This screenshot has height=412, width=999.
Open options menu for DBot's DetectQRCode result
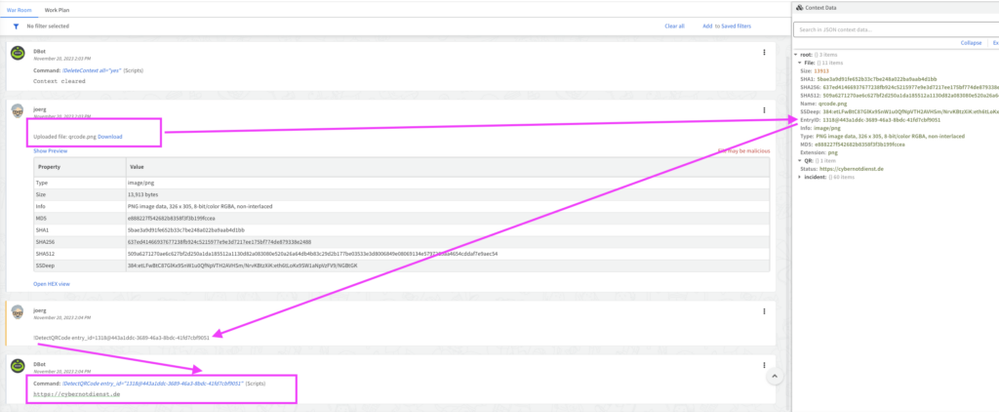(x=764, y=365)
